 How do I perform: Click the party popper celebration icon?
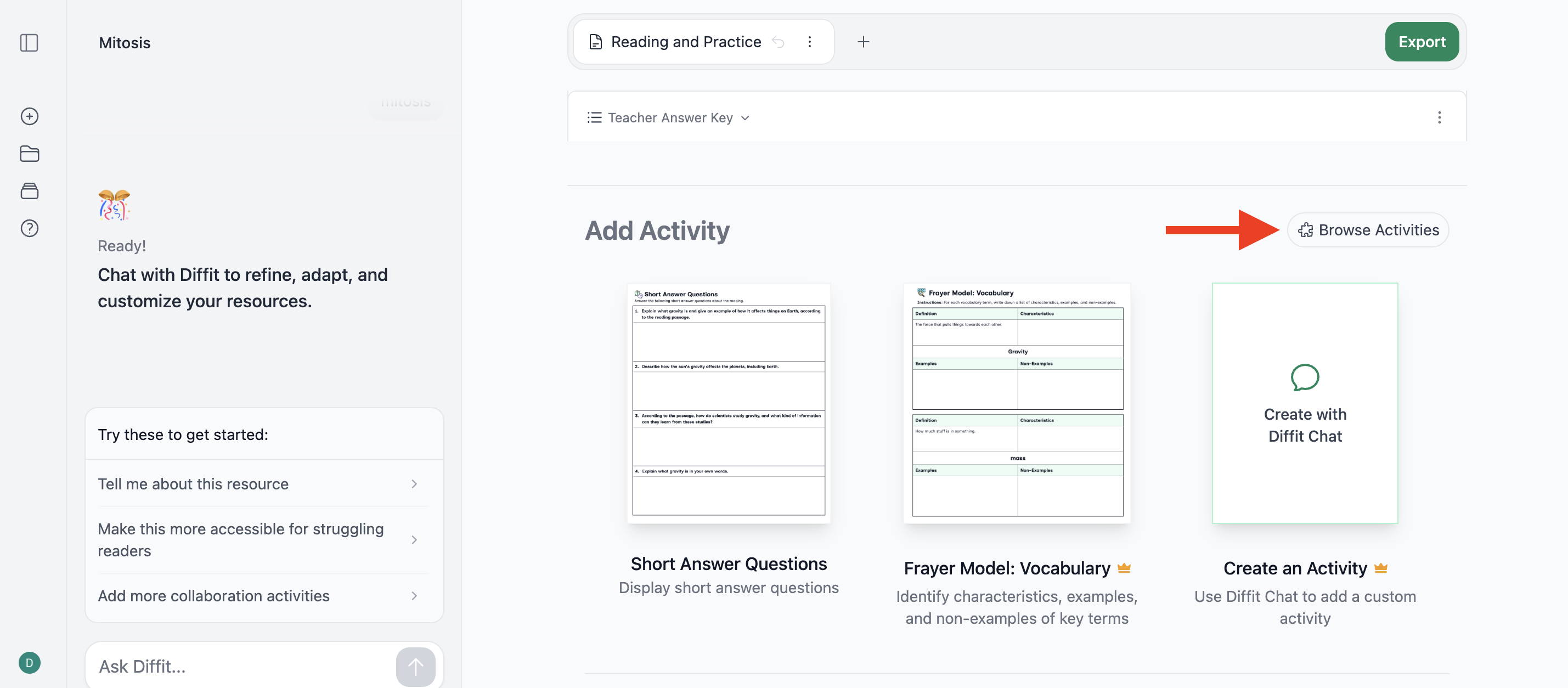pos(115,205)
